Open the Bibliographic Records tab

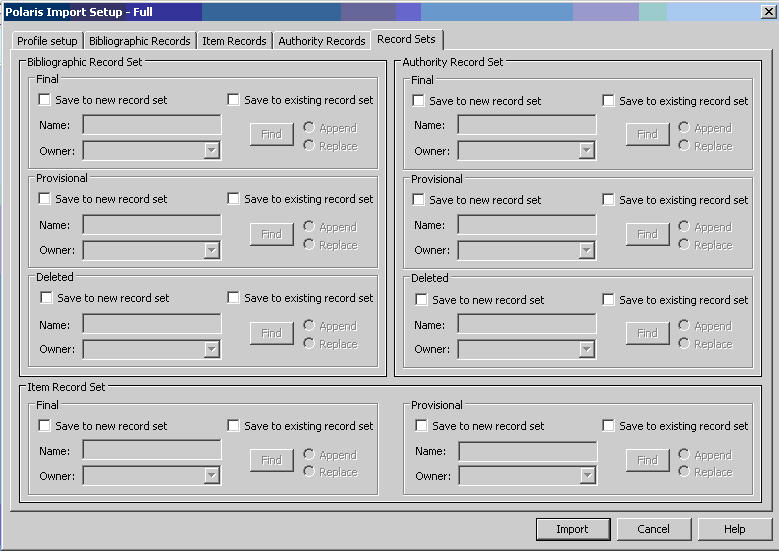140,41
